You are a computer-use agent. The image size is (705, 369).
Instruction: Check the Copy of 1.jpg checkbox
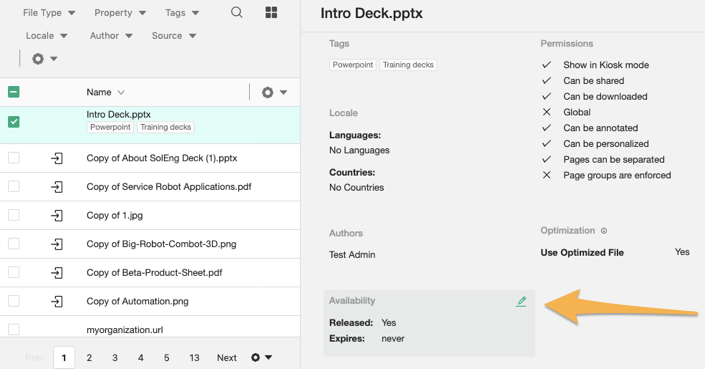coord(13,215)
